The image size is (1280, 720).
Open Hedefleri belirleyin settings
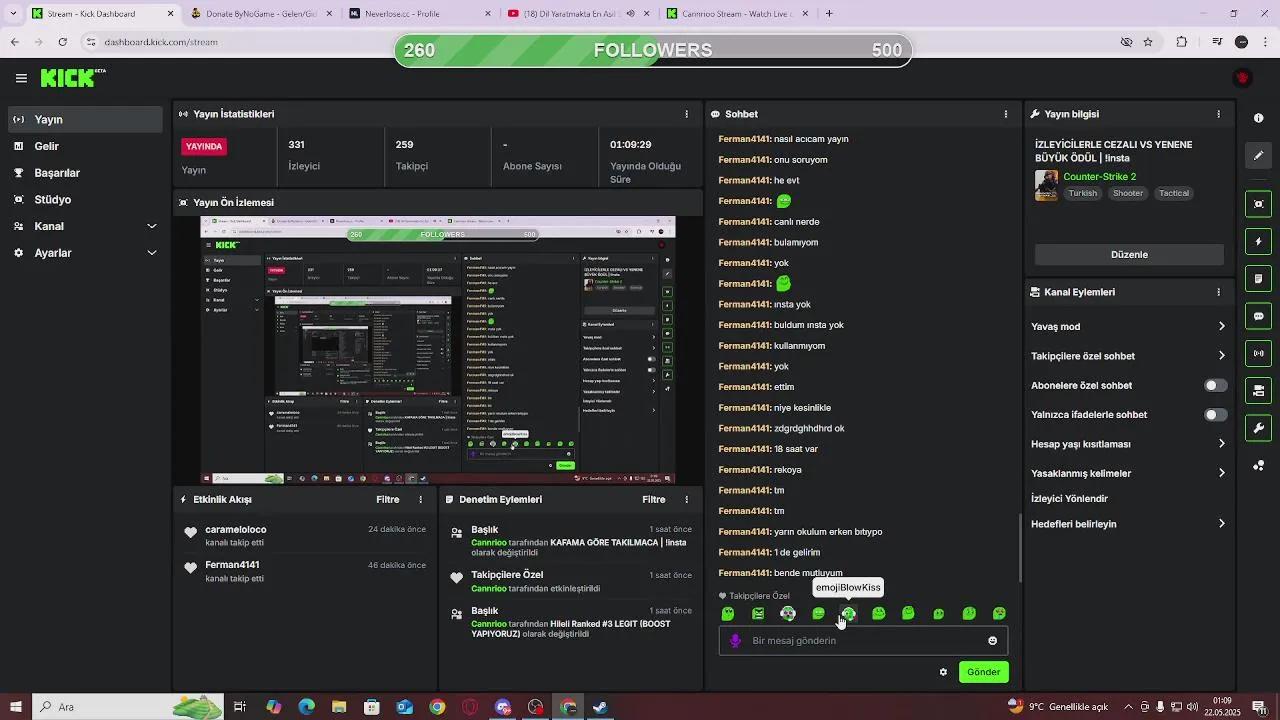pyautogui.click(x=1128, y=524)
